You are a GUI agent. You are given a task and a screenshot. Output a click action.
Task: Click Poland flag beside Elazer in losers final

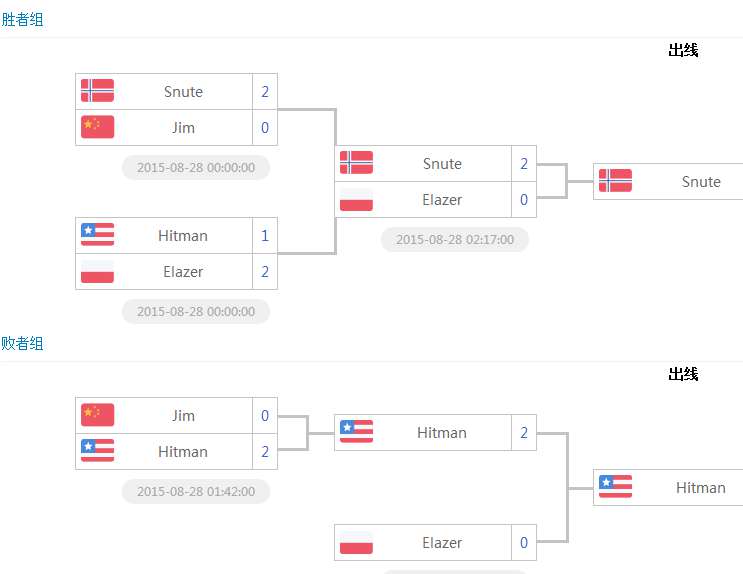coord(356,542)
